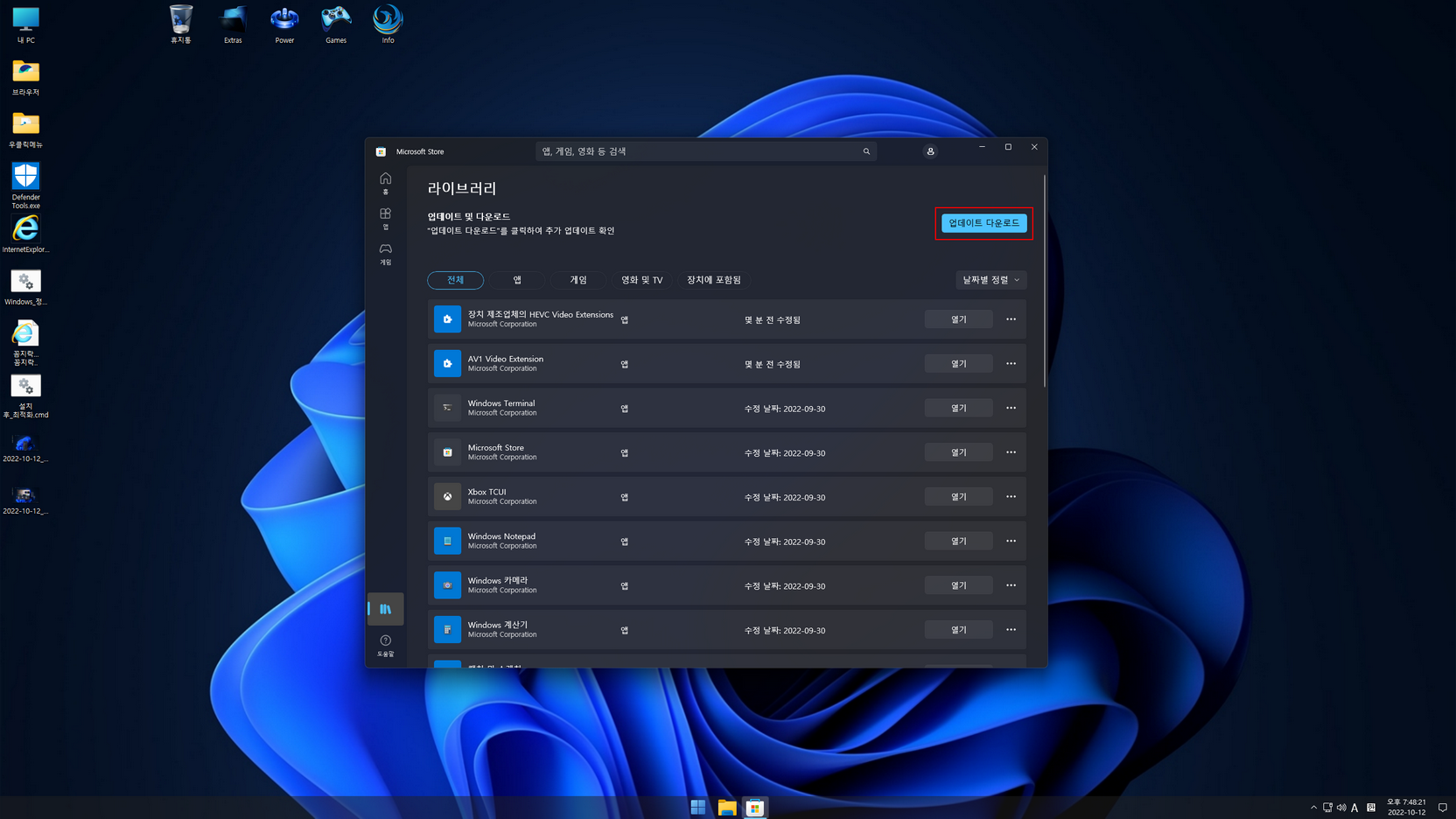Click the HEVC Video Extensions app icon
Viewport: 1456px width, 819px height.
click(x=447, y=319)
